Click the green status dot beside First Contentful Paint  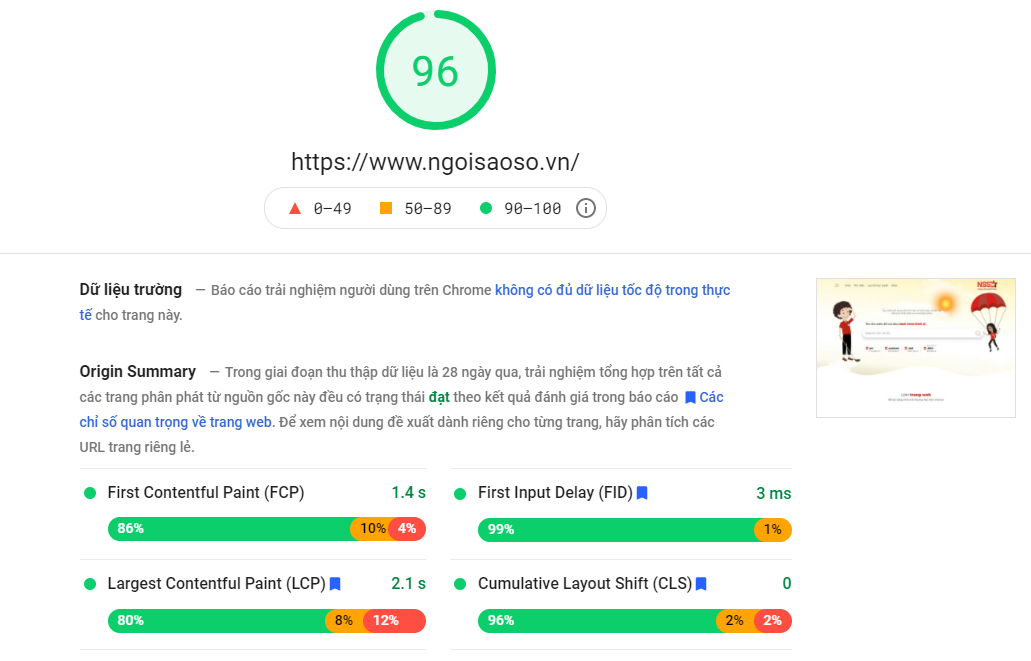pyautogui.click(x=91, y=492)
